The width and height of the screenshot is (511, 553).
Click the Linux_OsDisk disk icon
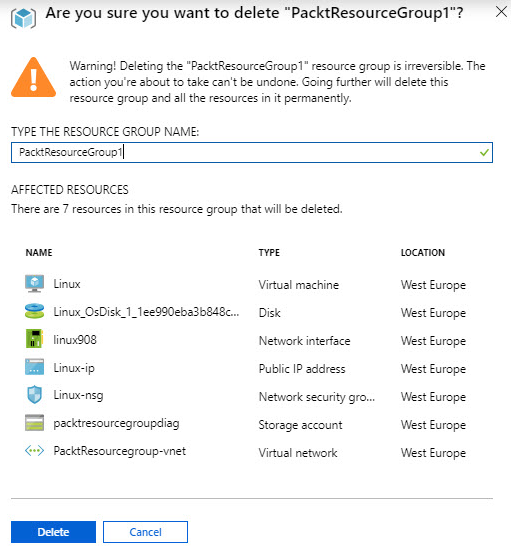pyautogui.click(x=35, y=311)
